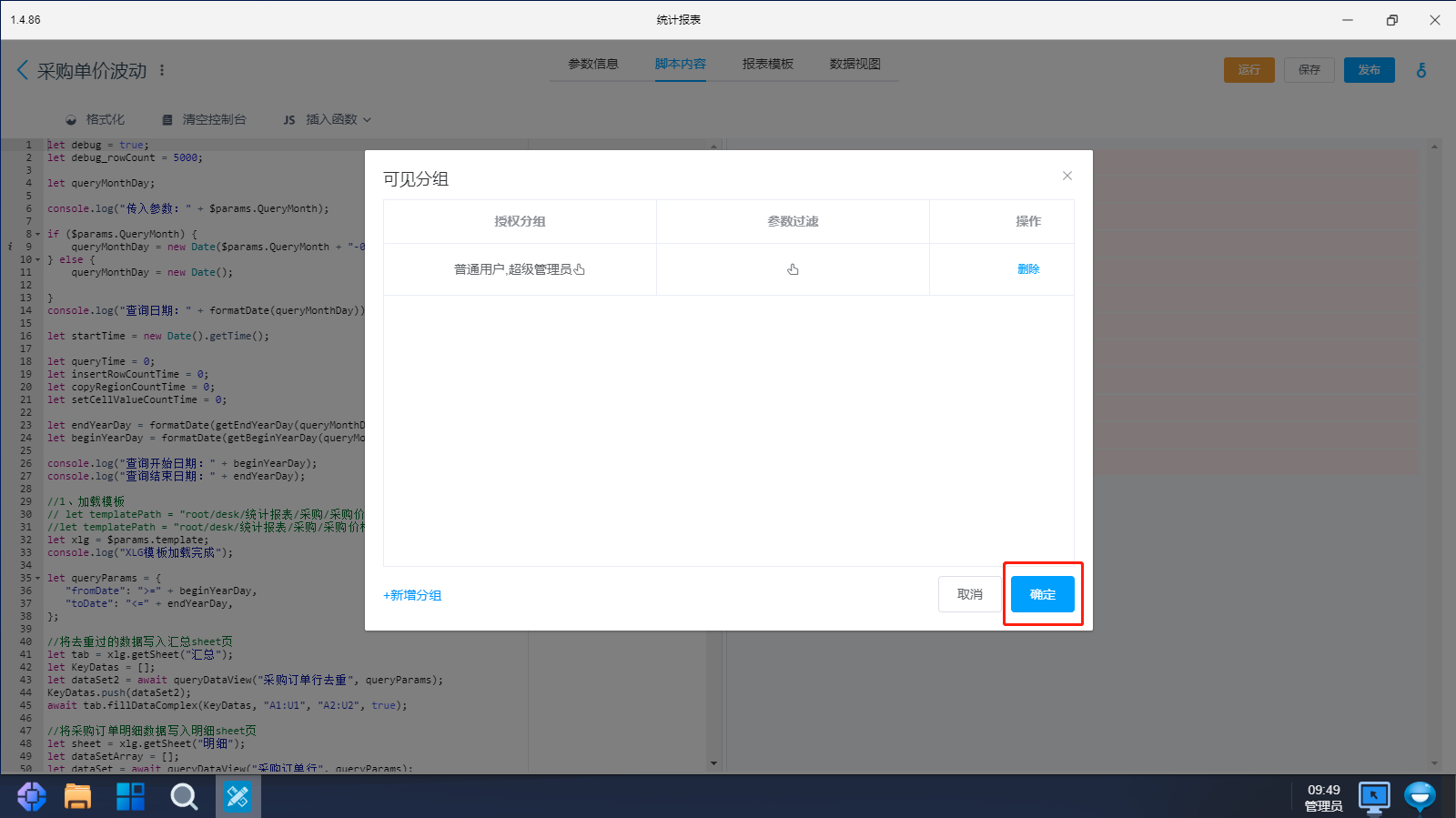The image size is (1456, 818).
Task: Edit authorized group 普通用户,超级管理员 cell
Action: point(520,269)
